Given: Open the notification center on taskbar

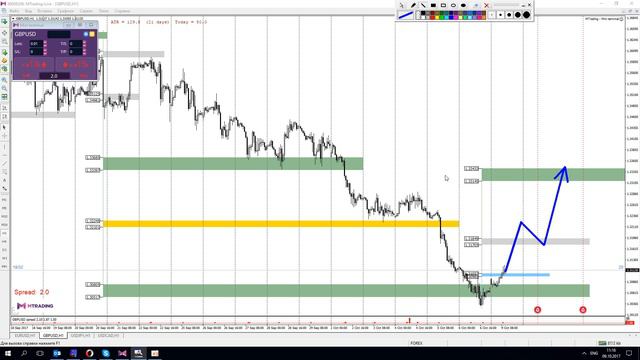Looking at the screenshot, I should pos(629,353).
